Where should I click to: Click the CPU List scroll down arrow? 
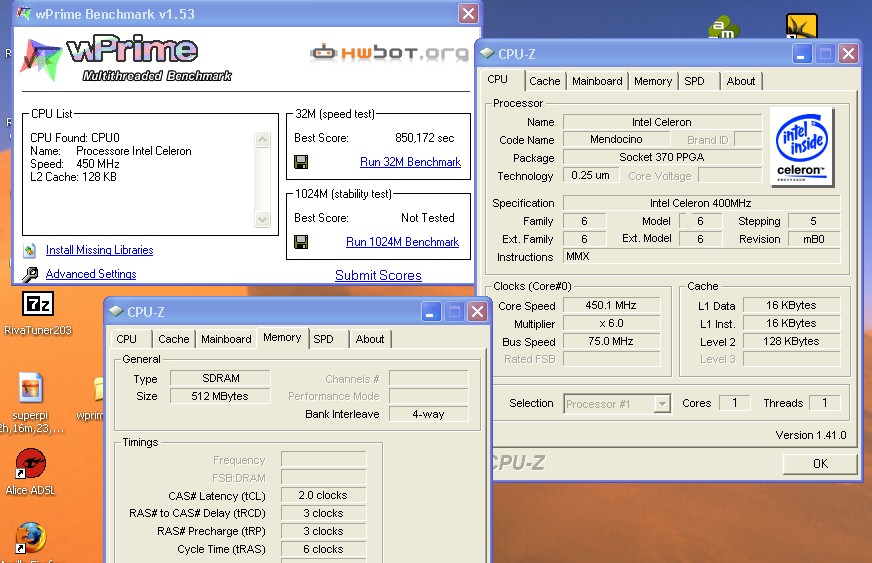262,219
